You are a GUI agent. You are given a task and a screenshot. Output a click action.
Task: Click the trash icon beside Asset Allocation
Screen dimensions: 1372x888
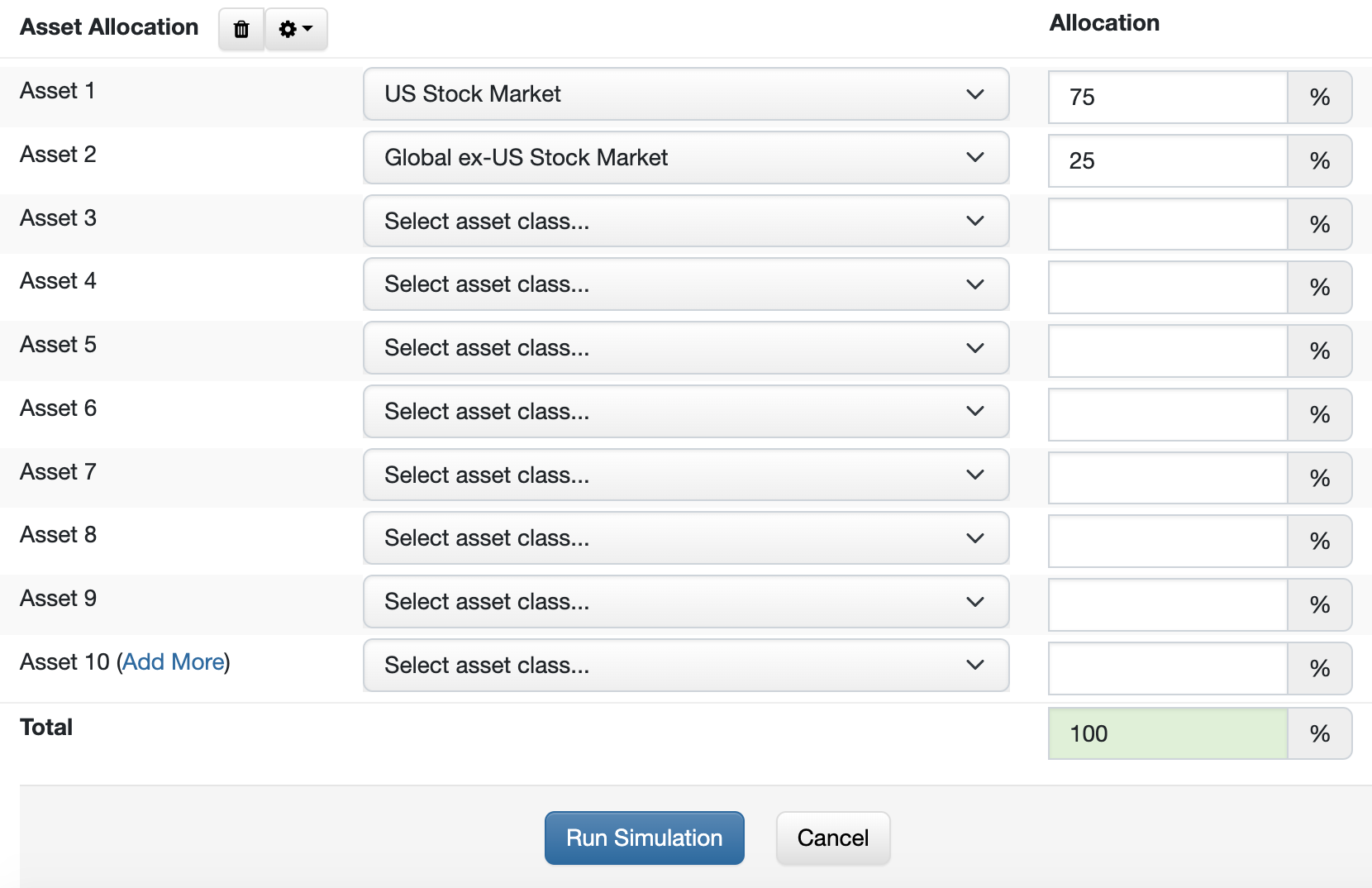(x=241, y=30)
